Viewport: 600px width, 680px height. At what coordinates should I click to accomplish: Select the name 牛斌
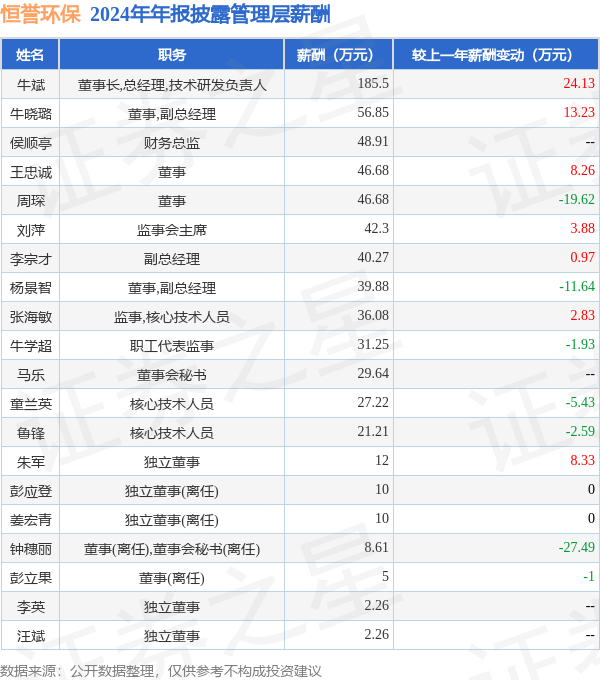point(30,85)
